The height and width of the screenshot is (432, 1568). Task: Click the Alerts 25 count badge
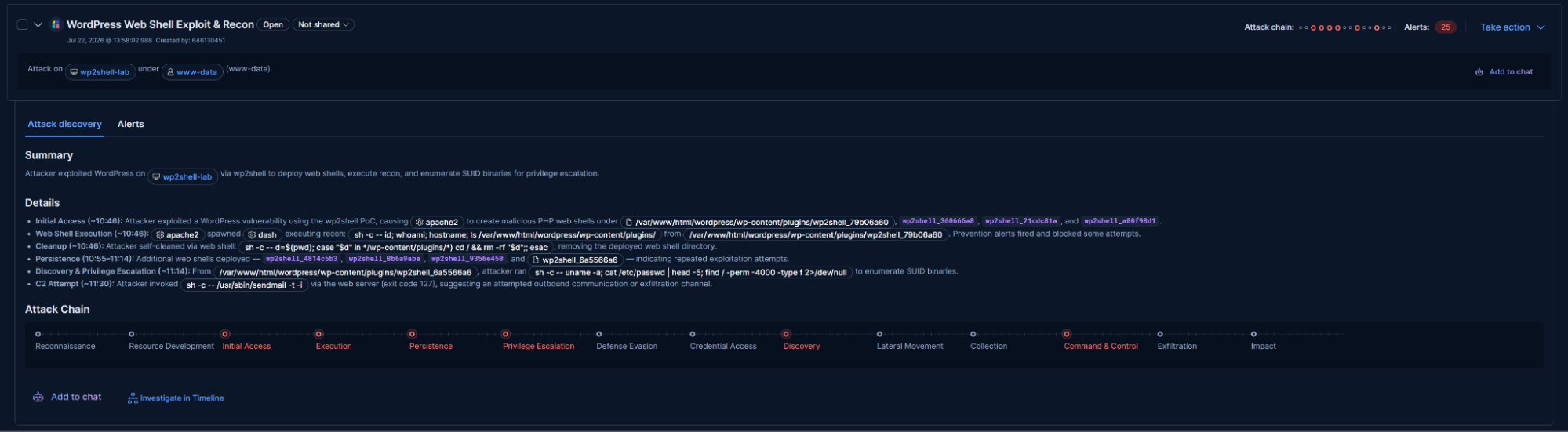tap(1446, 27)
